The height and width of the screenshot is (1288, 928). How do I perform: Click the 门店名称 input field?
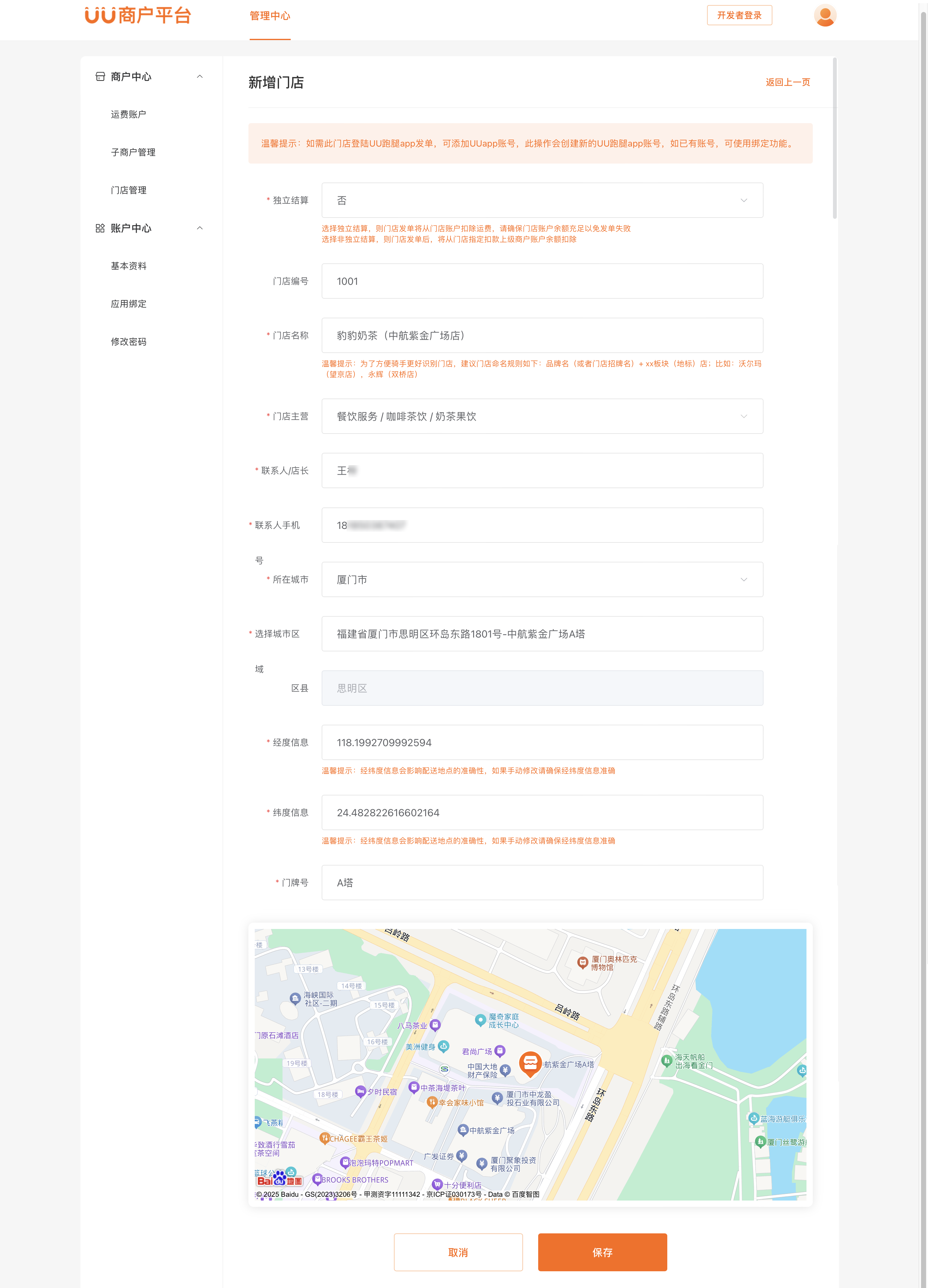(x=542, y=336)
